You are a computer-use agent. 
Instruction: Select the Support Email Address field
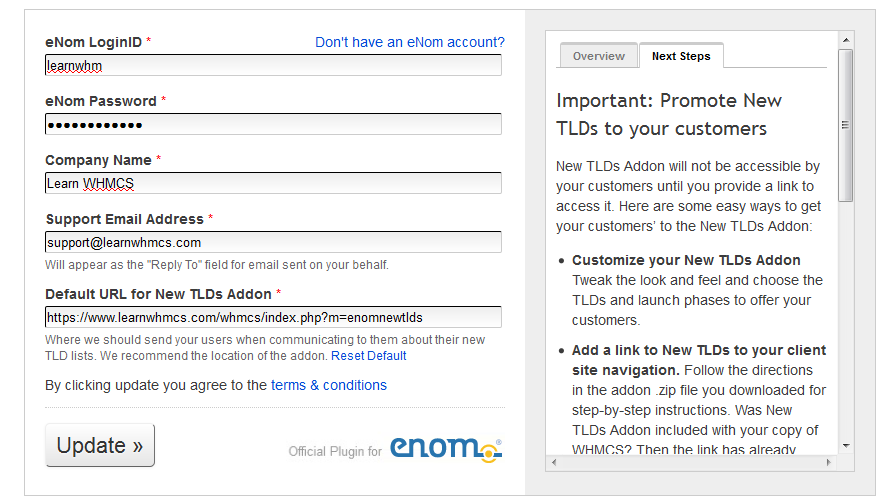(273, 242)
